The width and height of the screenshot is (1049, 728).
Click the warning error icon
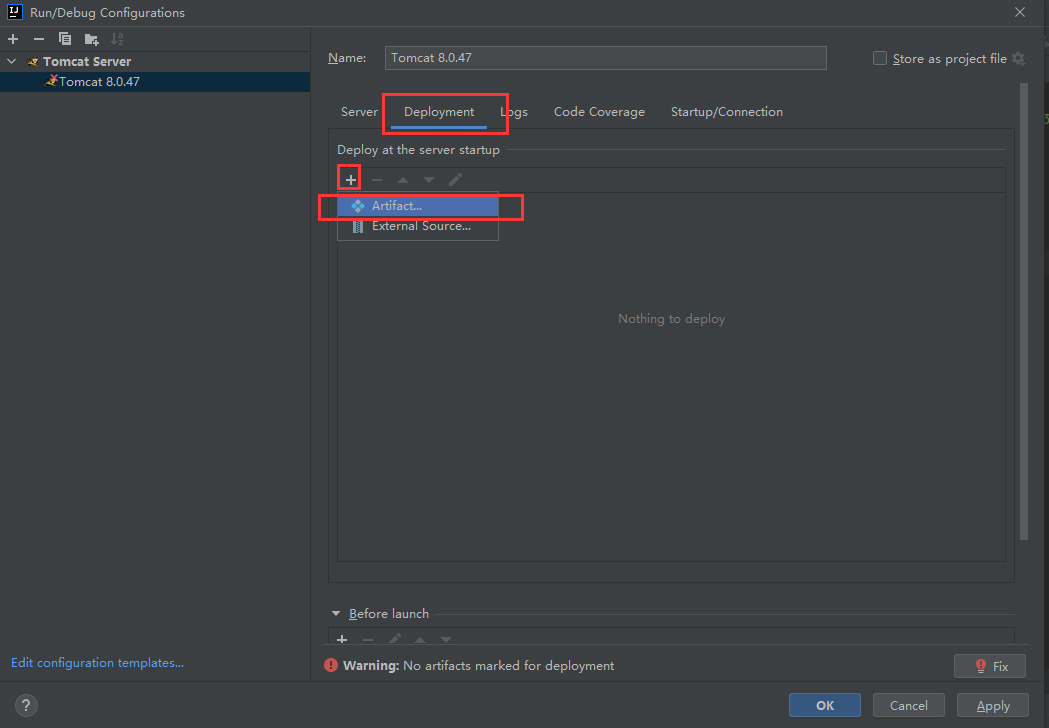pos(331,665)
